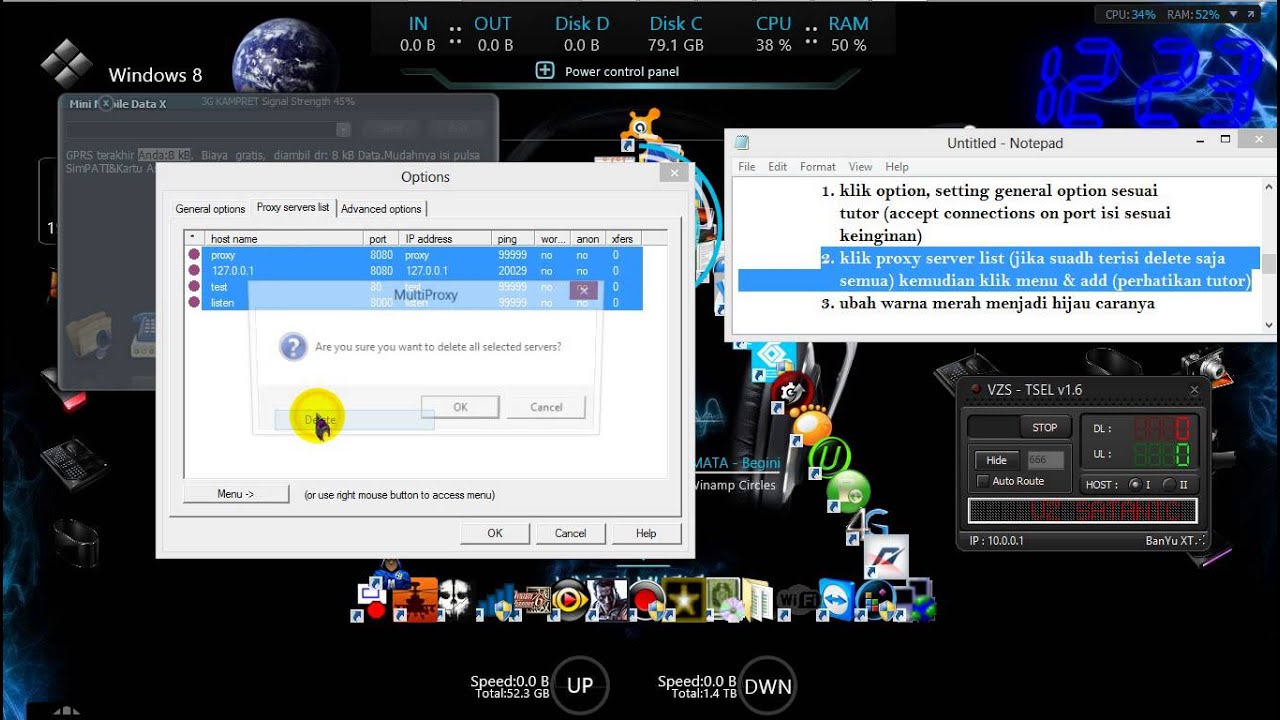The height and width of the screenshot is (720, 1280).
Task: Open the Notepad Format menu
Action: pos(817,167)
